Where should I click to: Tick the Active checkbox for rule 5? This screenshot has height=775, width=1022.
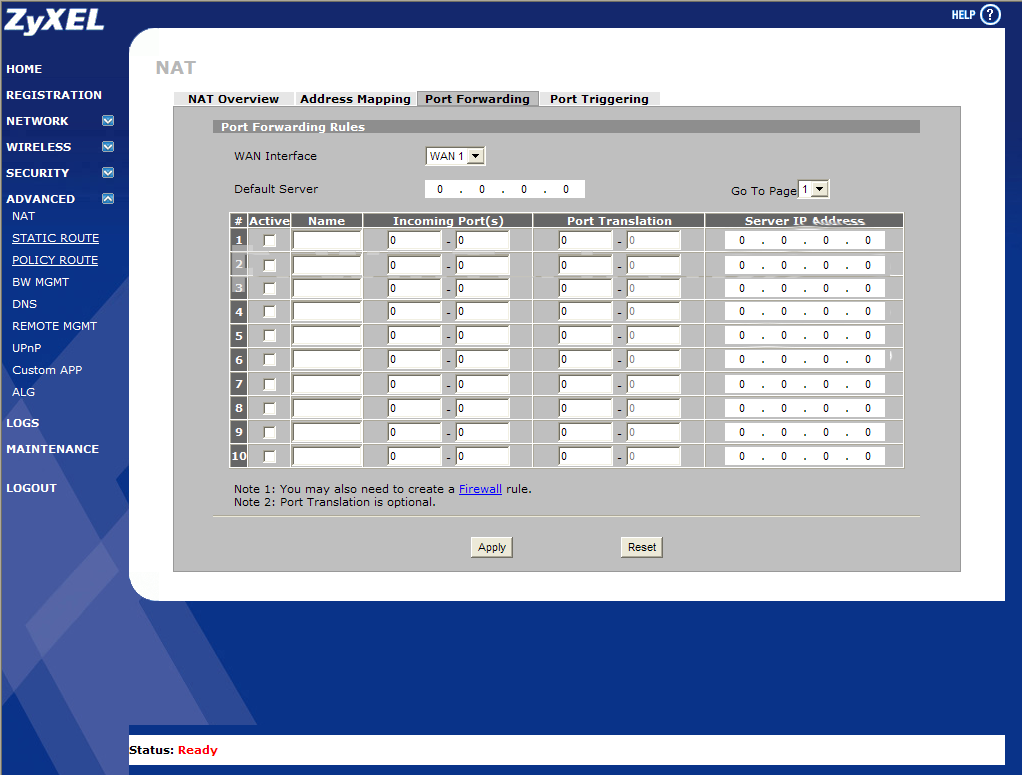point(269,336)
